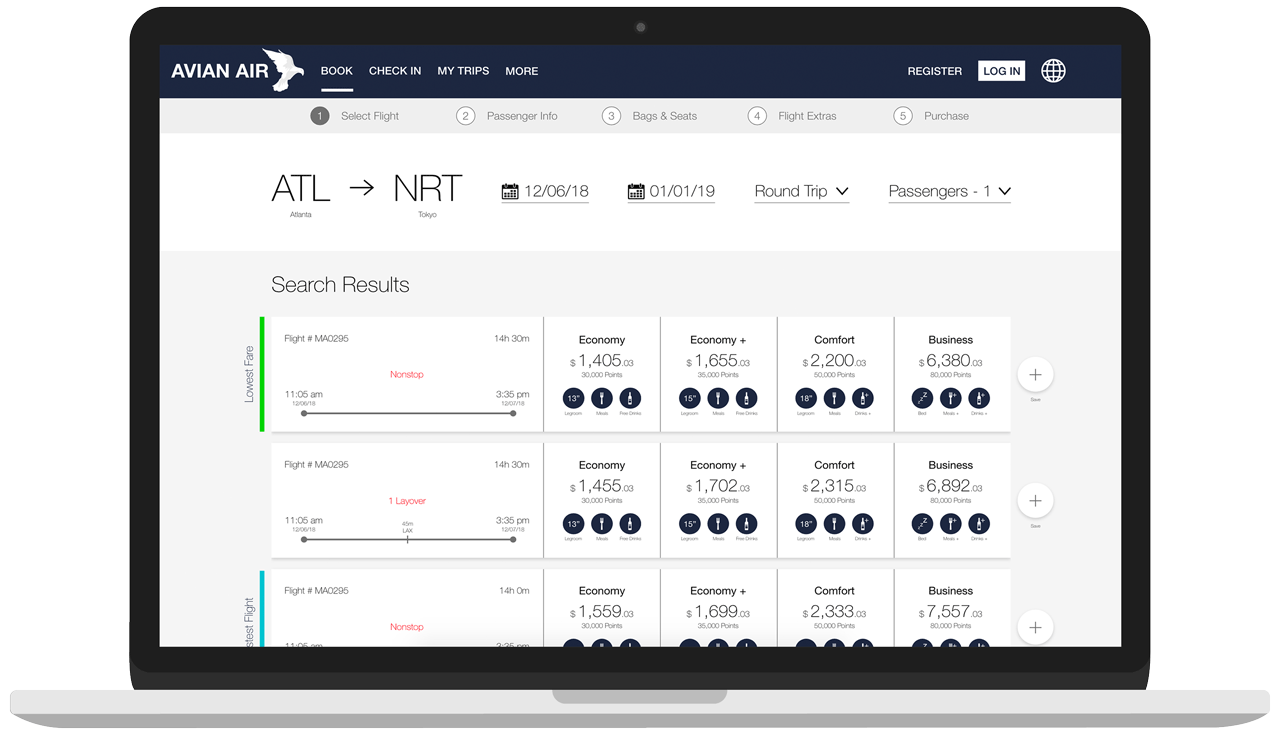Click Meals + icon under $6,380 Business

[x=950, y=398]
